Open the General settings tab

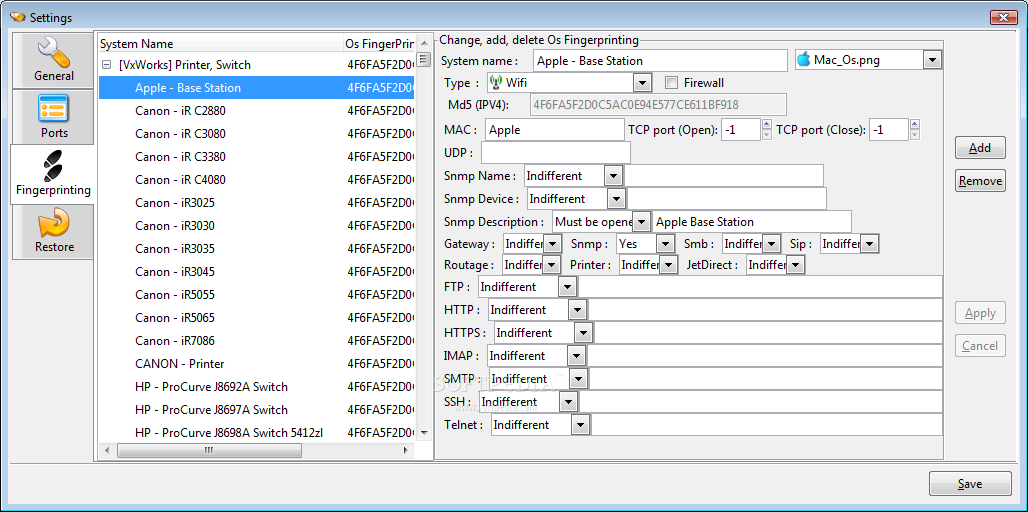pos(52,60)
